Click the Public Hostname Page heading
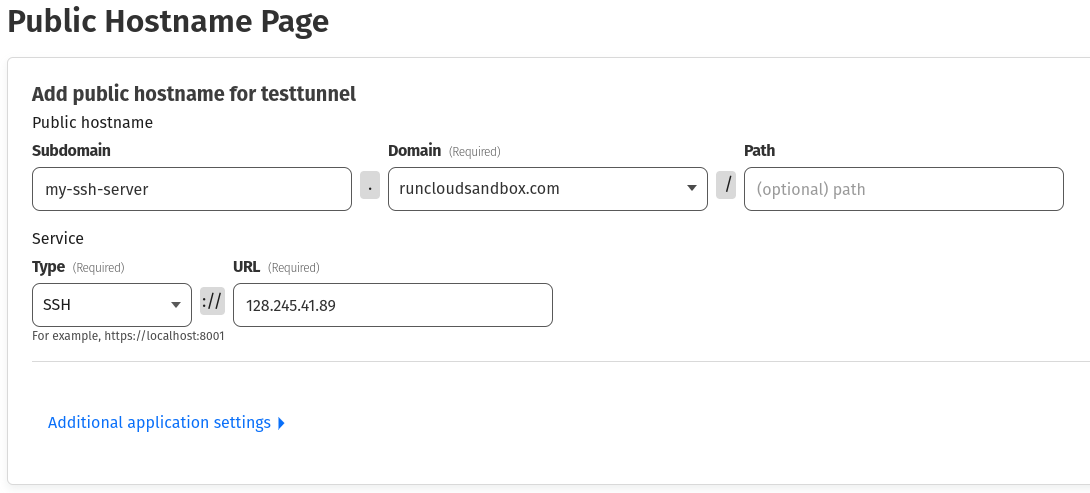The width and height of the screenshot is (1090, 493). click(168, 20)
